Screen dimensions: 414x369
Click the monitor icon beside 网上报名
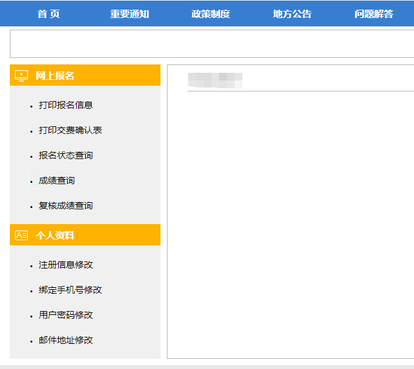coord(21,76)
